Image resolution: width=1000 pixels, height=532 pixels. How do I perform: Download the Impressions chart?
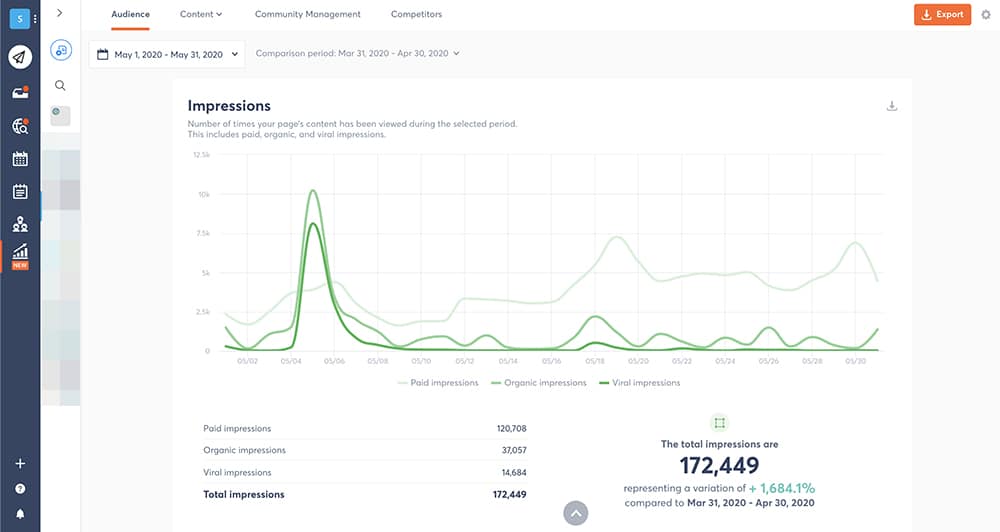pyautogui.click(x=891, y=106)
